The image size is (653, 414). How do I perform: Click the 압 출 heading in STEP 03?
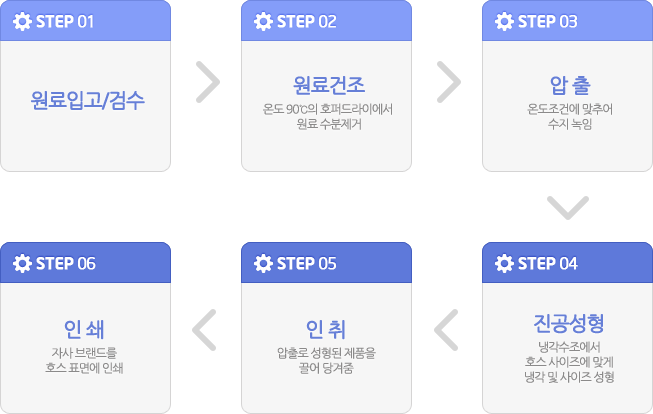coord(570,85)
